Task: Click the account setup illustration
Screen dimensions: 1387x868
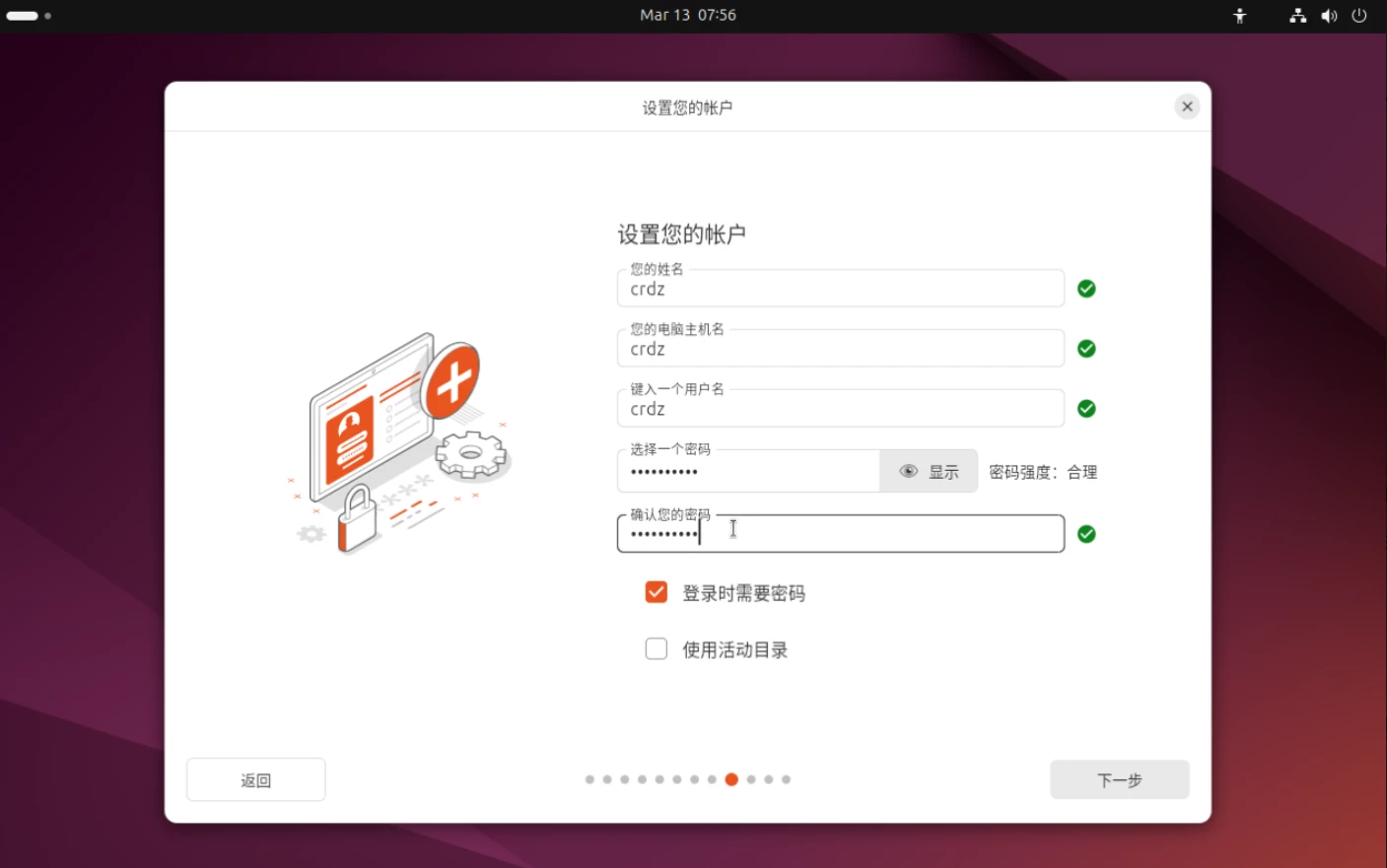Action: tap(399, 443)
